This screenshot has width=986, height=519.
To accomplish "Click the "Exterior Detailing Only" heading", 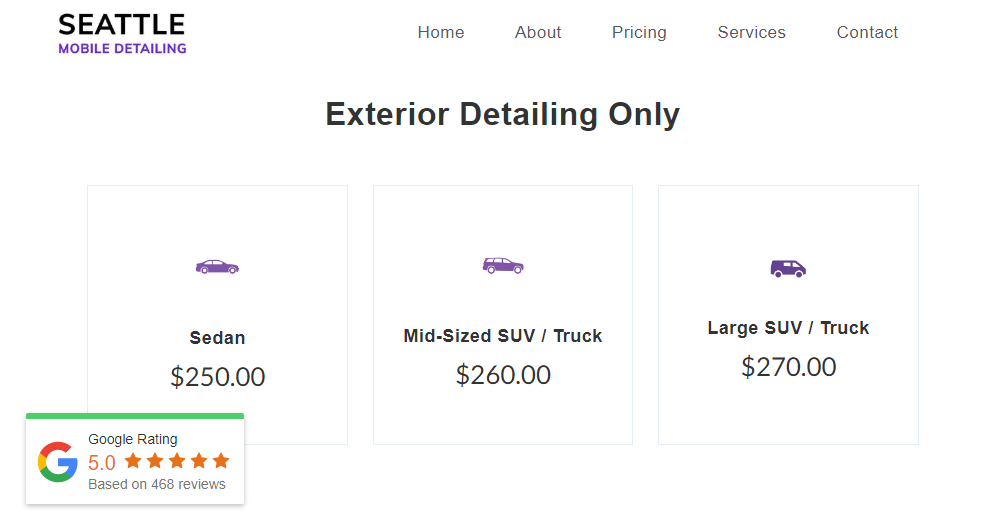I will [503, 114].
